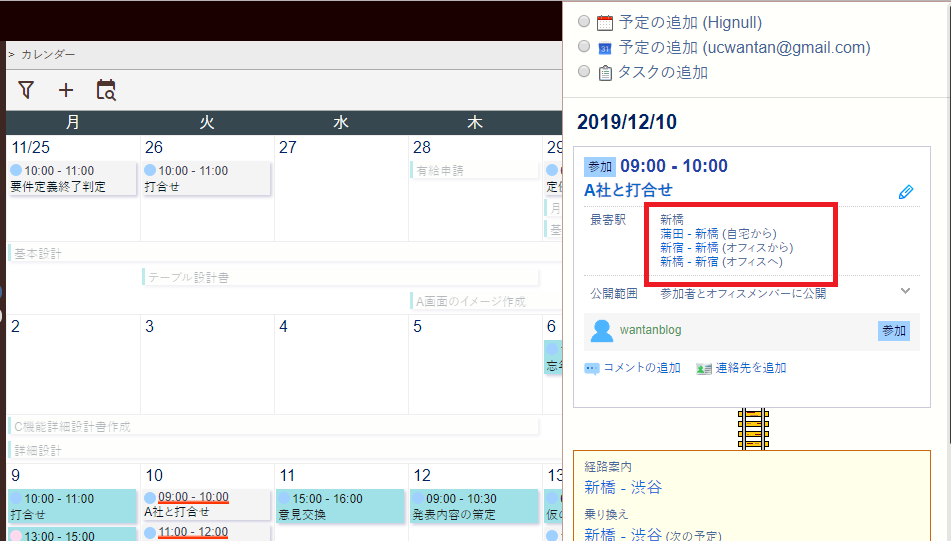Click the A社と打合せ event title
This screenshot has width=951, height=541.
pos(628,190)
